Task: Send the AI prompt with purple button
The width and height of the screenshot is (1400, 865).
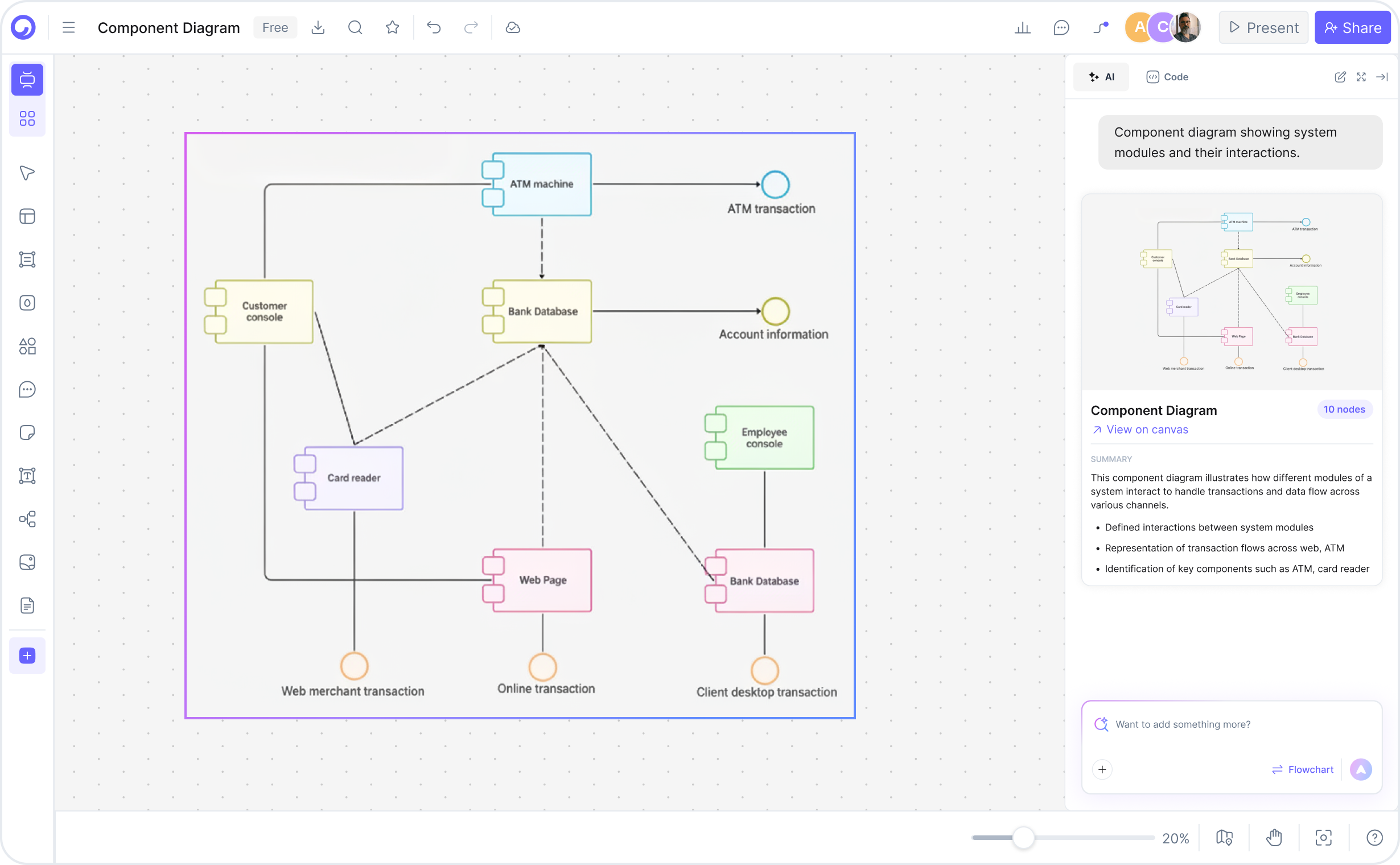Action: pos(1361,770)
